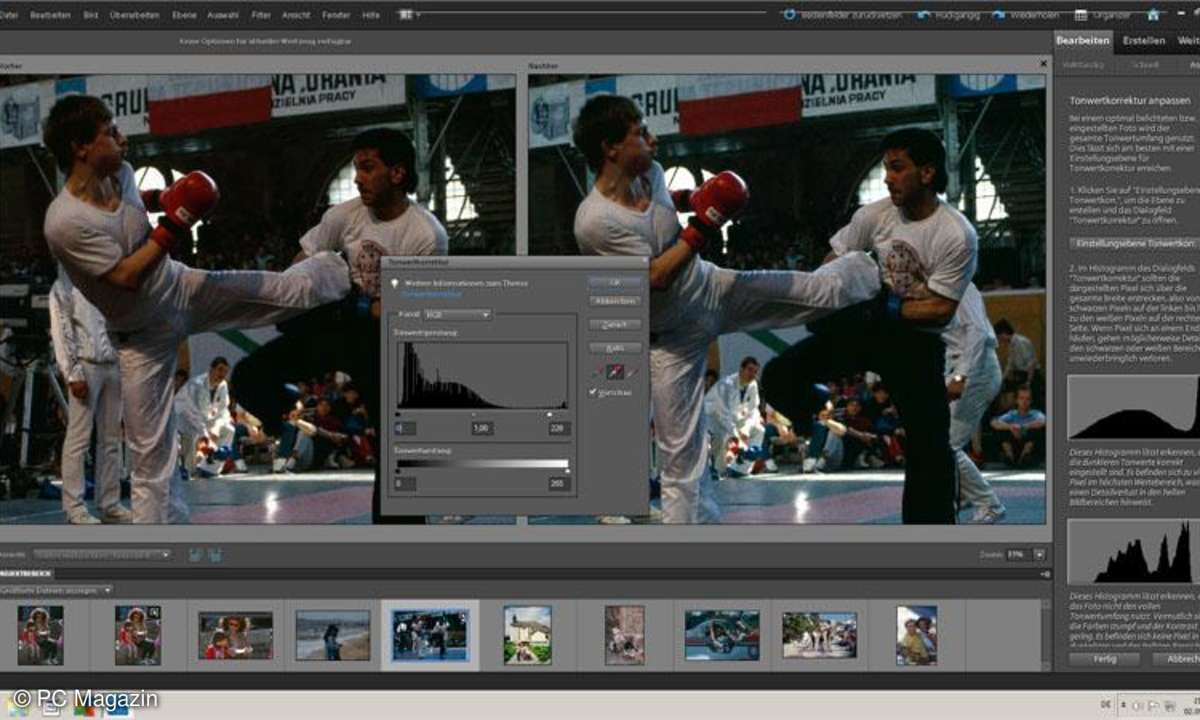This screenshot has height=720, width=1200.
Task: Open the Geöffnete Dateien anzeigen dropdown
Action: (x=57, y=591)
